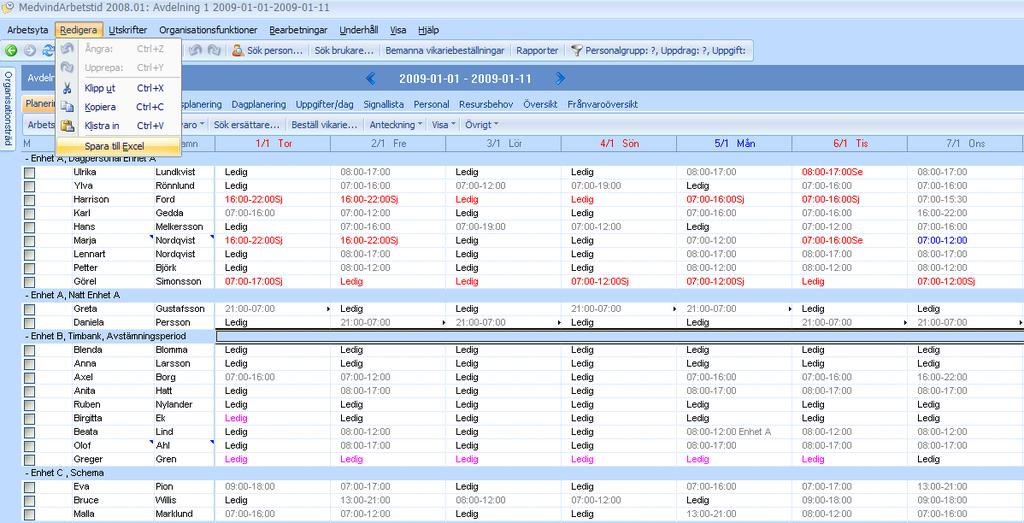This screenshot has width=1024, height=523.
Task: Switch to the Dagplanering tab
Action: click(x=259, y=104)
